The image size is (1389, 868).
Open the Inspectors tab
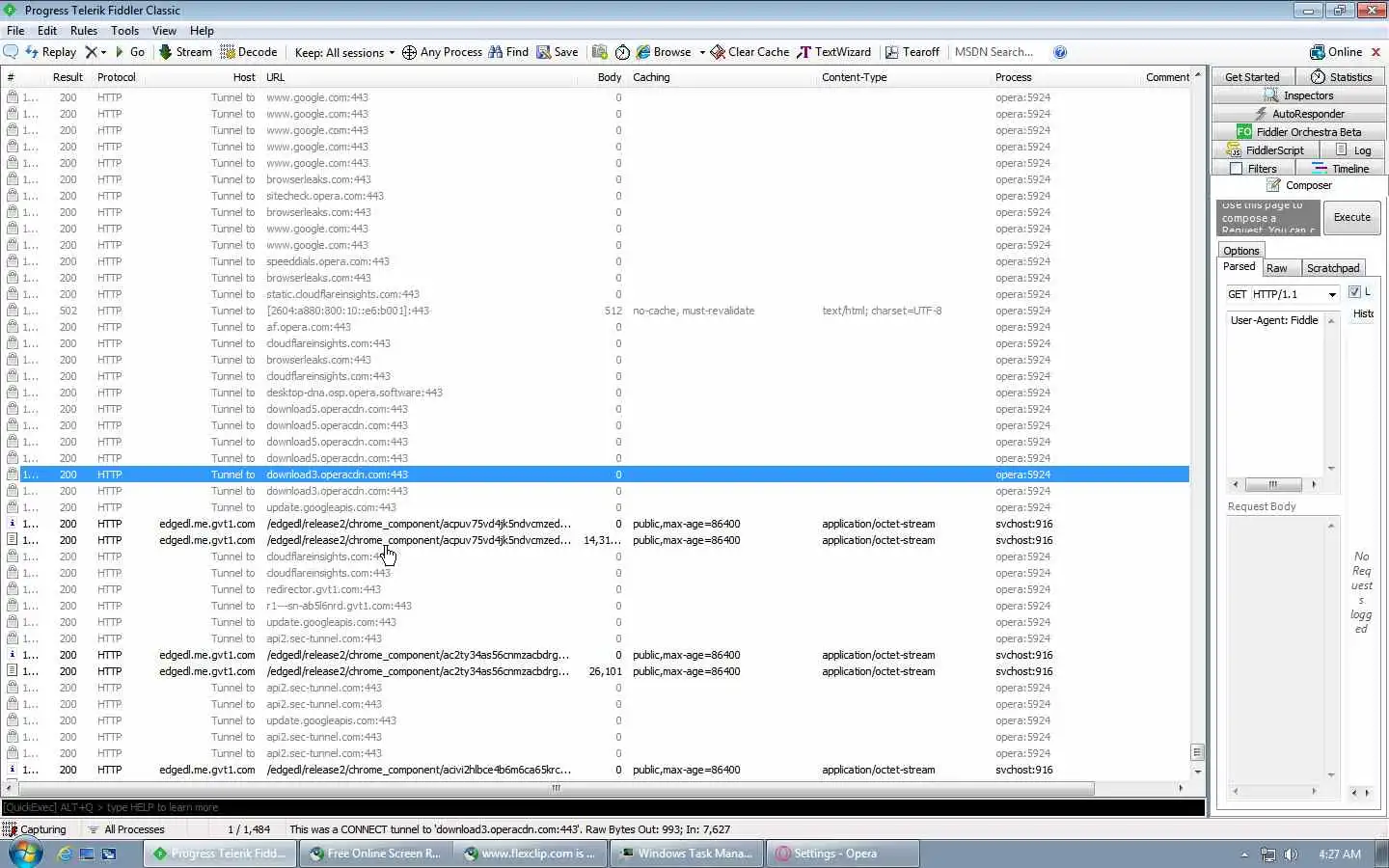click(1298, 95)
